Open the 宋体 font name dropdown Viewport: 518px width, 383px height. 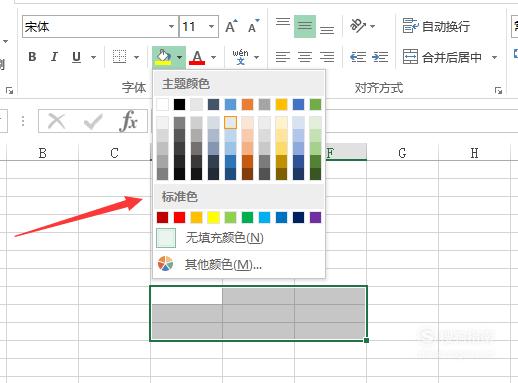coord(171,26)
